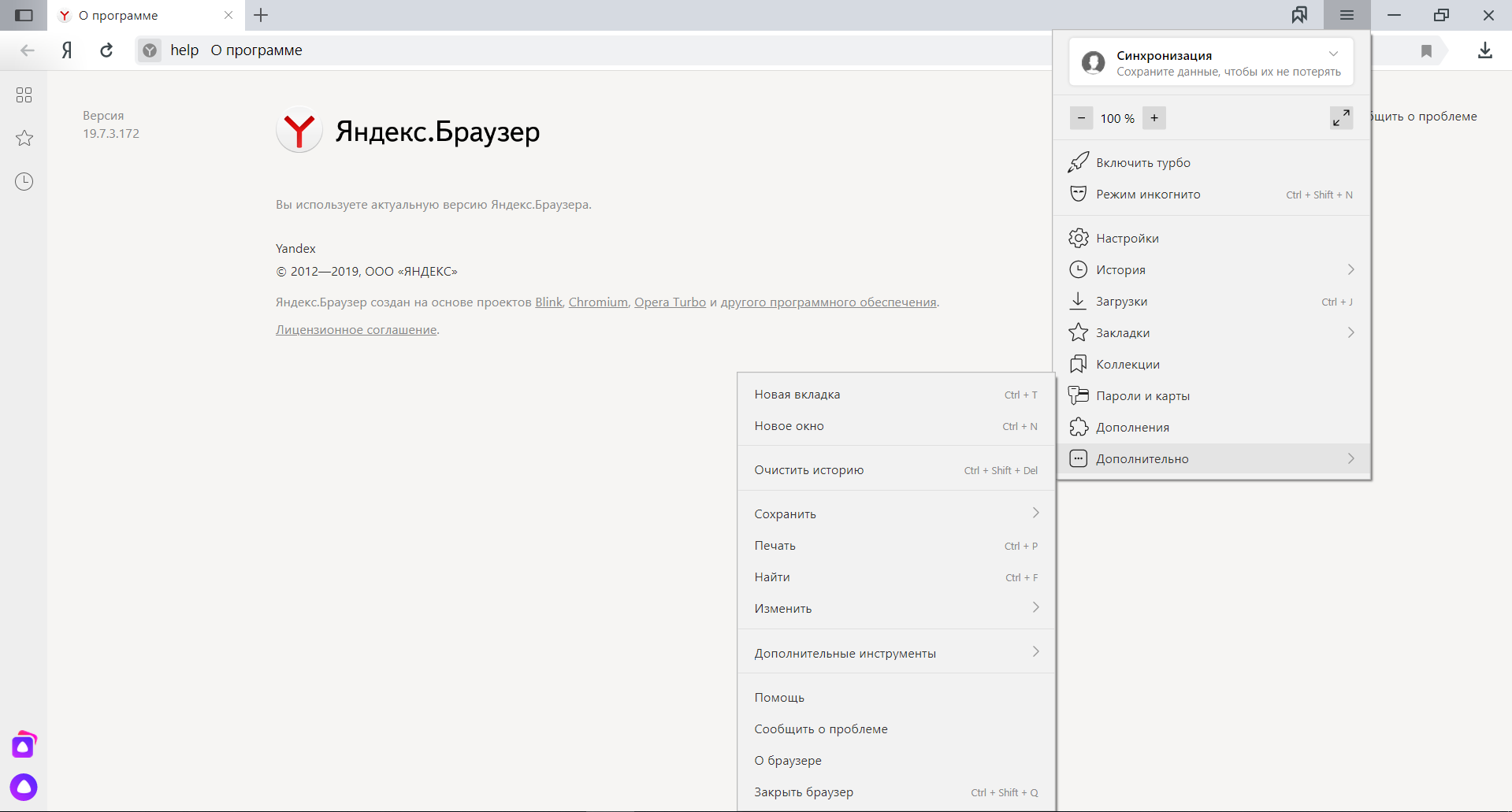The height and width of the screenshot is (812, 1512).
Task: Open history clock in sidebar
Action: tap(24, 181)
